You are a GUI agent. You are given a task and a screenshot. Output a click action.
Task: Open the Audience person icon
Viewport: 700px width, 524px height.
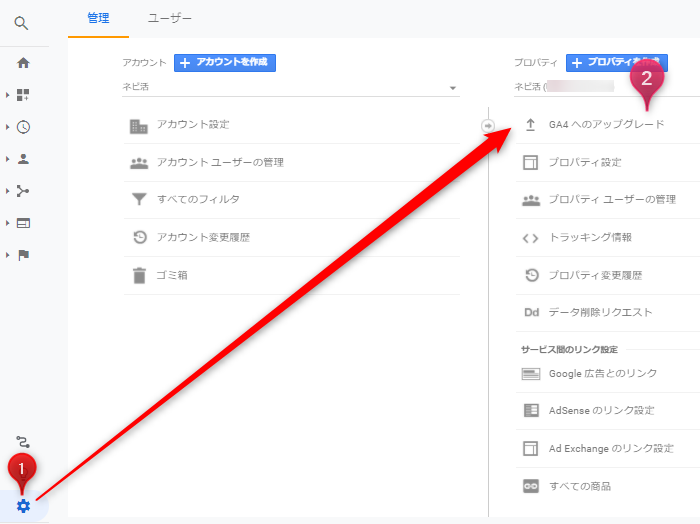point(23,159)
